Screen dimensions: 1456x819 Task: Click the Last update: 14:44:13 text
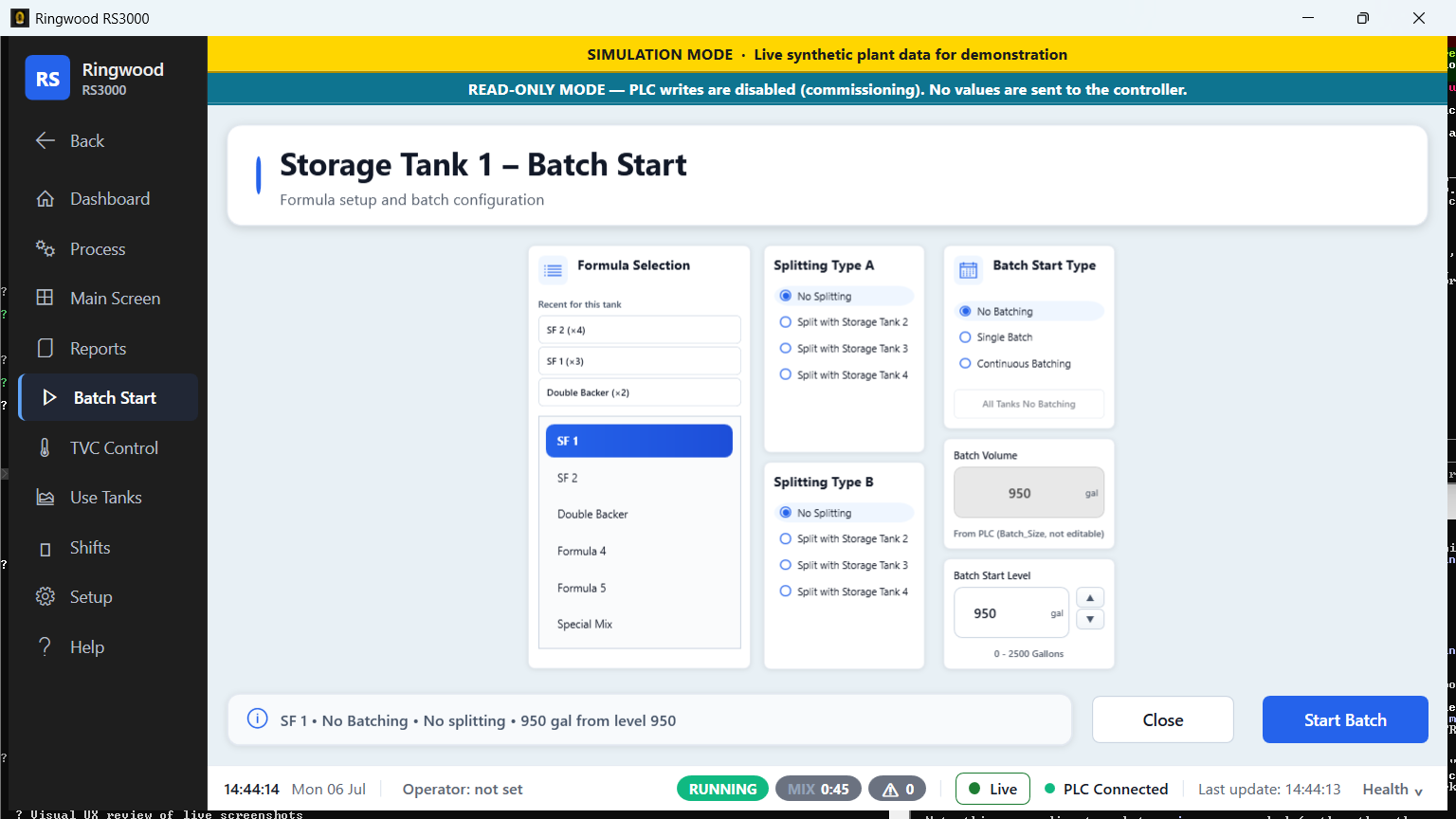[1269, 789]
